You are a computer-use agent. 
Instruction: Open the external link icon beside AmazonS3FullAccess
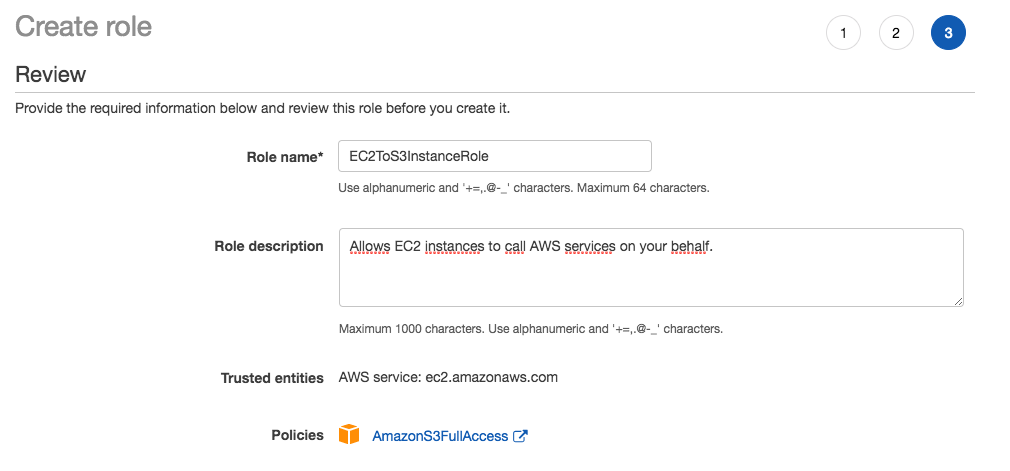(x=520, y=436)
